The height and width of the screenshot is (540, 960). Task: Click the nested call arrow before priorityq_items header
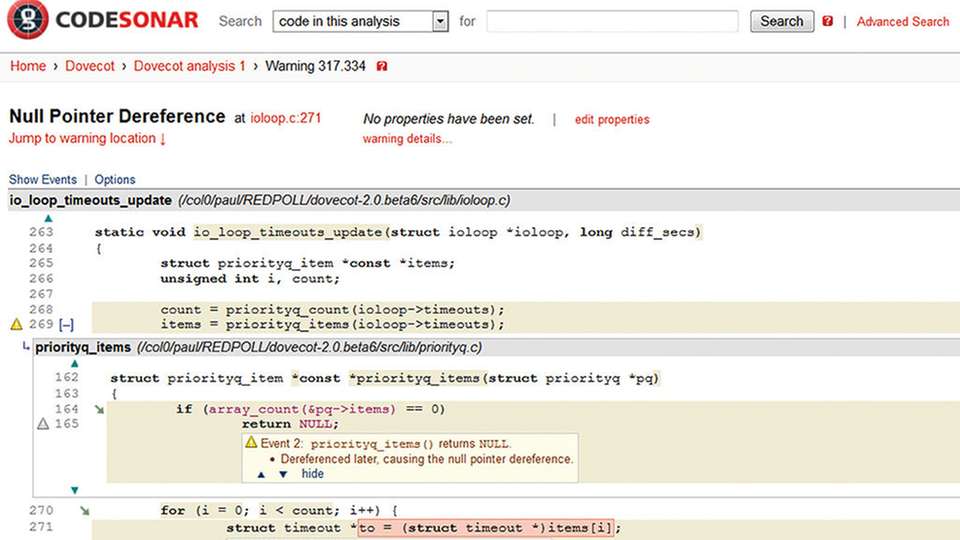26,347
